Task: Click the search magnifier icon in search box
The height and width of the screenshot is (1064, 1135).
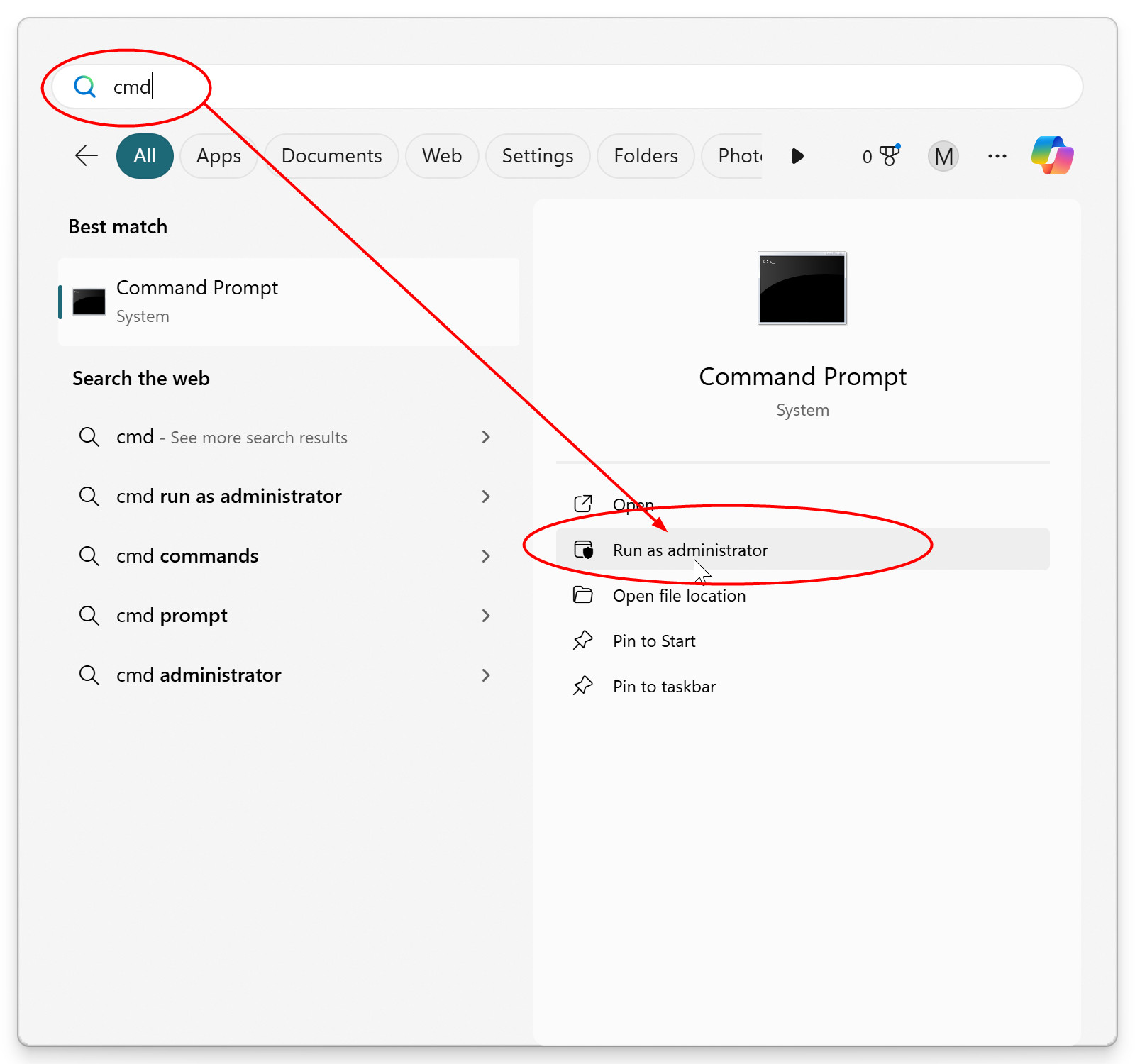Action: [x=85, y=87]
